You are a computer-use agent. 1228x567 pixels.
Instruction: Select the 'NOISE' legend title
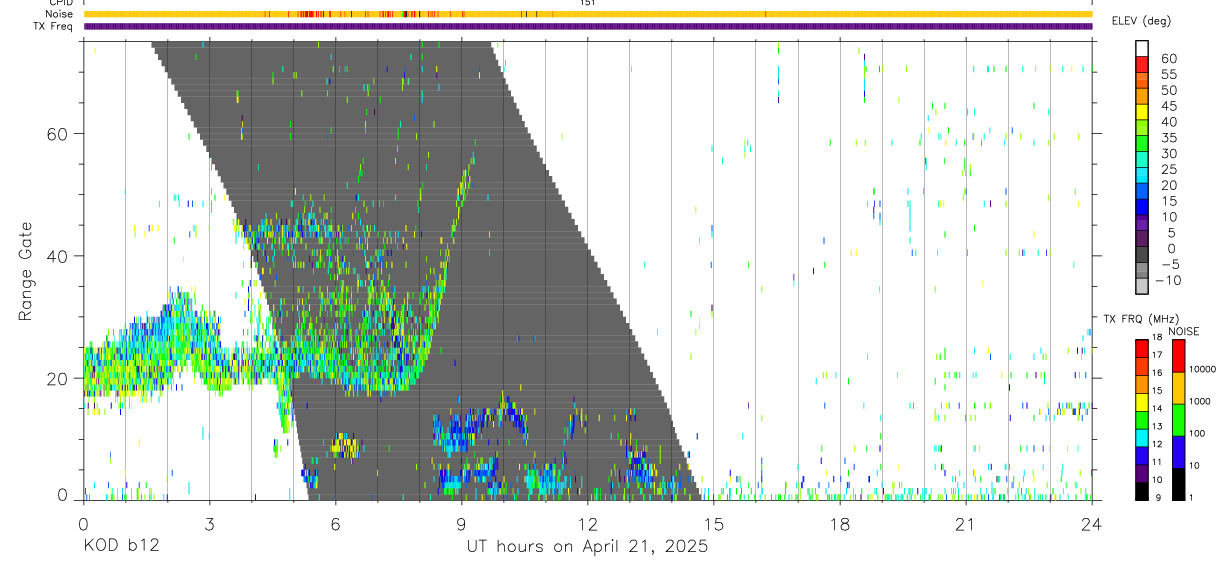point(1185,332)
